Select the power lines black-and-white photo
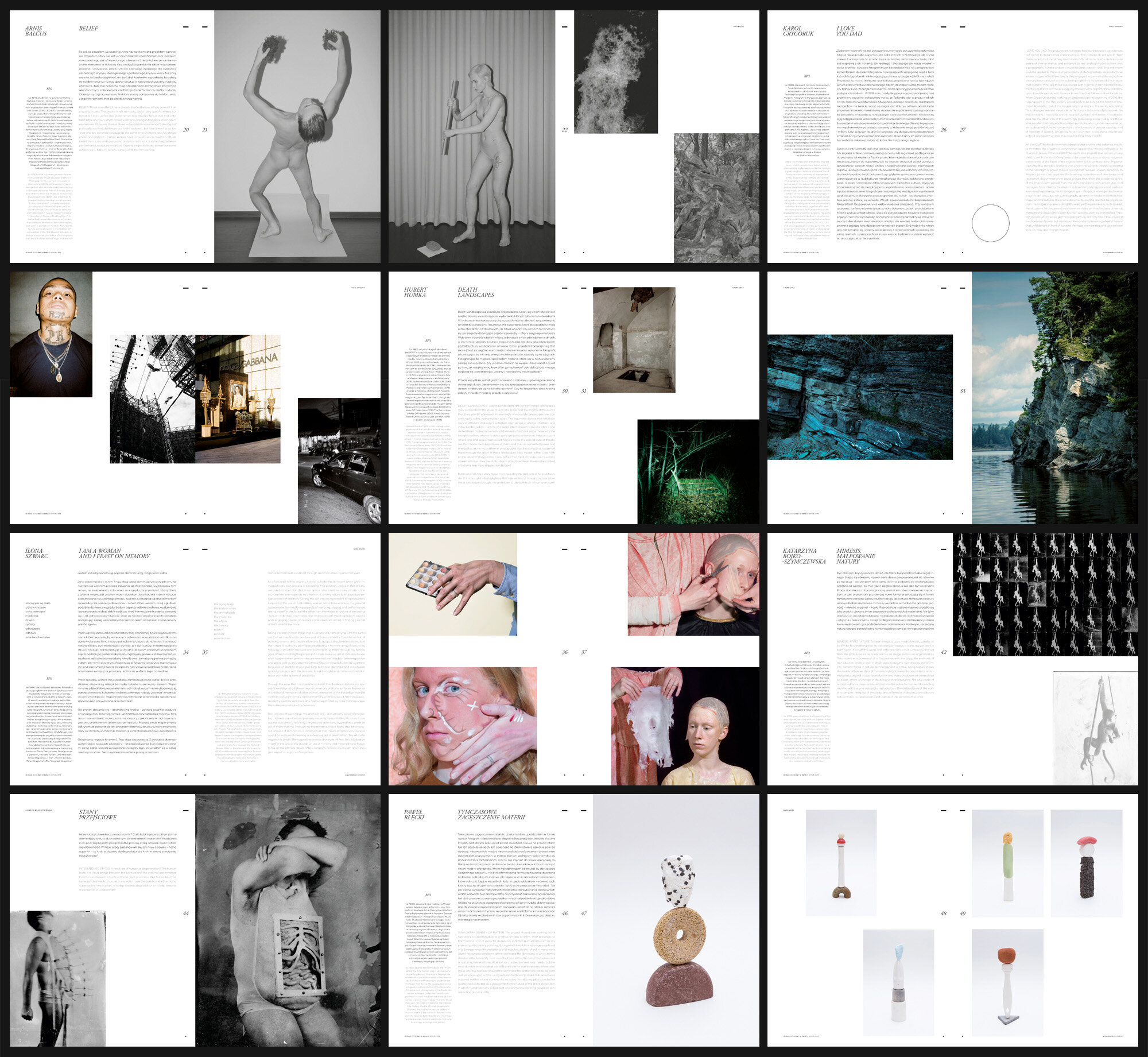Viewport: 1148px width, 1057px height. pyautogui.click(x=153, y=399)
